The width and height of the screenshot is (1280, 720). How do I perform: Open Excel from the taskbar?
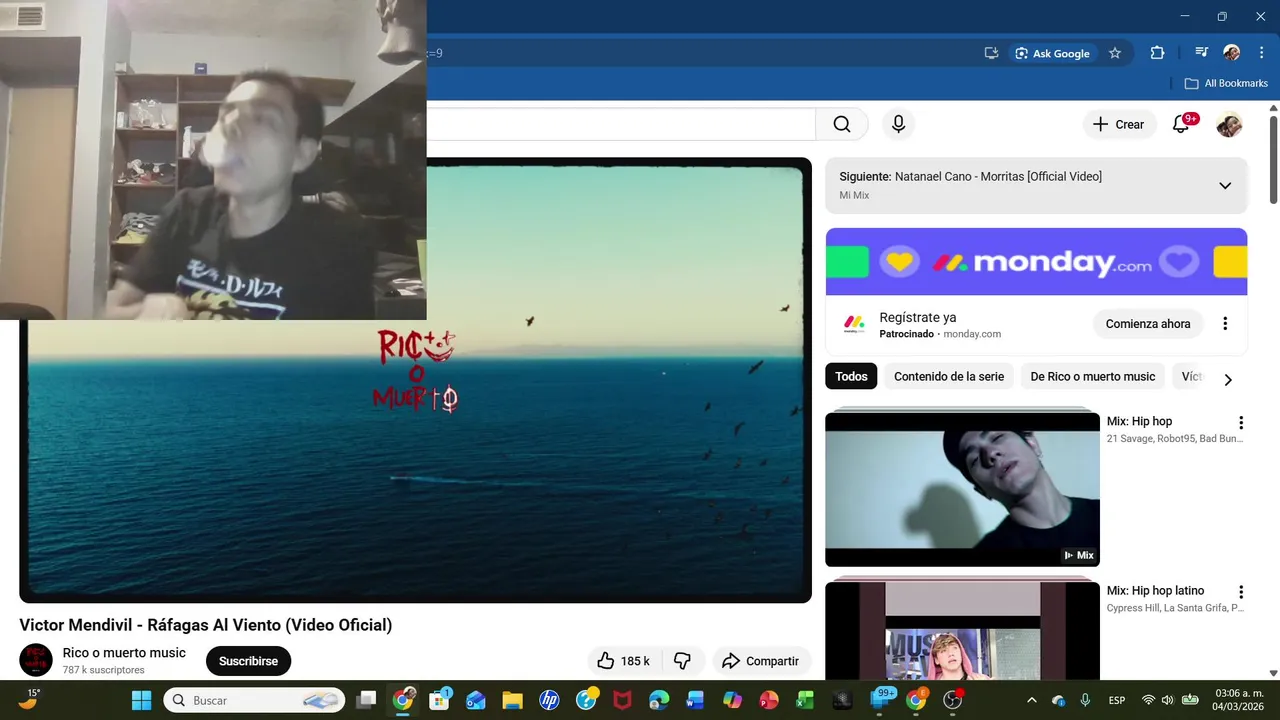tap(804, 700)
